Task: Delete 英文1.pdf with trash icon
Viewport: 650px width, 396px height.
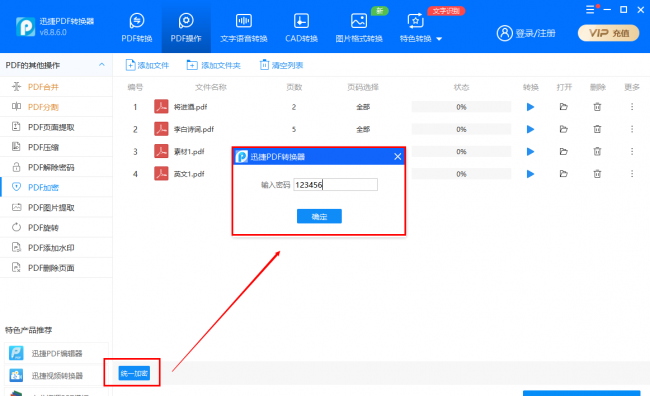Action: [597, 174]
